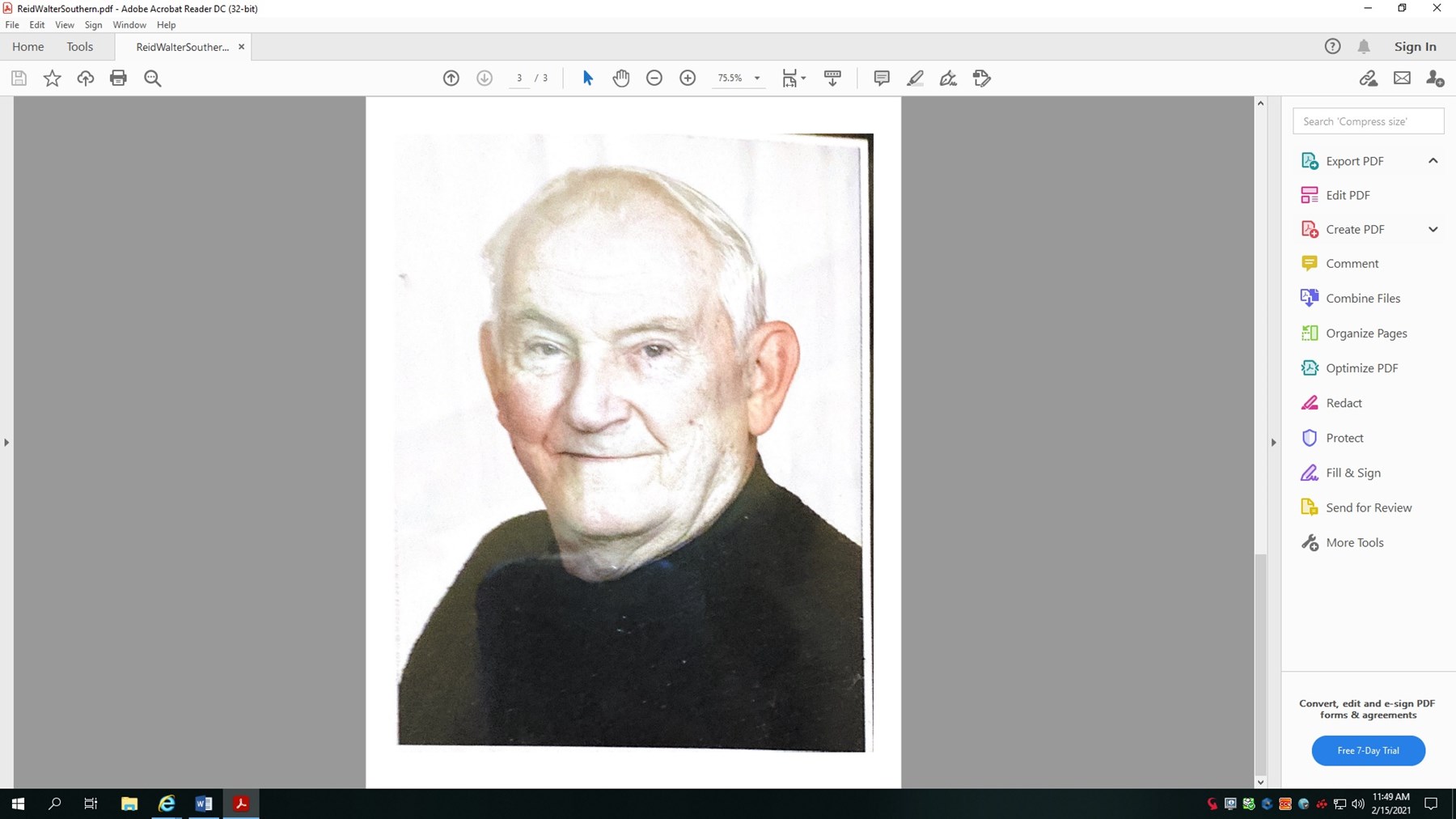Open the Print dialog

(119, 78)
